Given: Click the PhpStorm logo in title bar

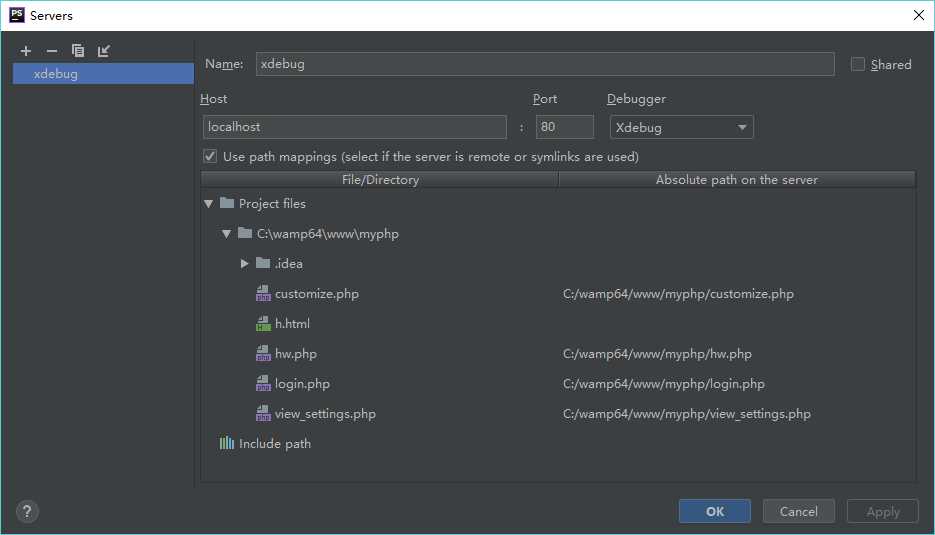Looking at the screenshot, I should click(x=17, y=15).
